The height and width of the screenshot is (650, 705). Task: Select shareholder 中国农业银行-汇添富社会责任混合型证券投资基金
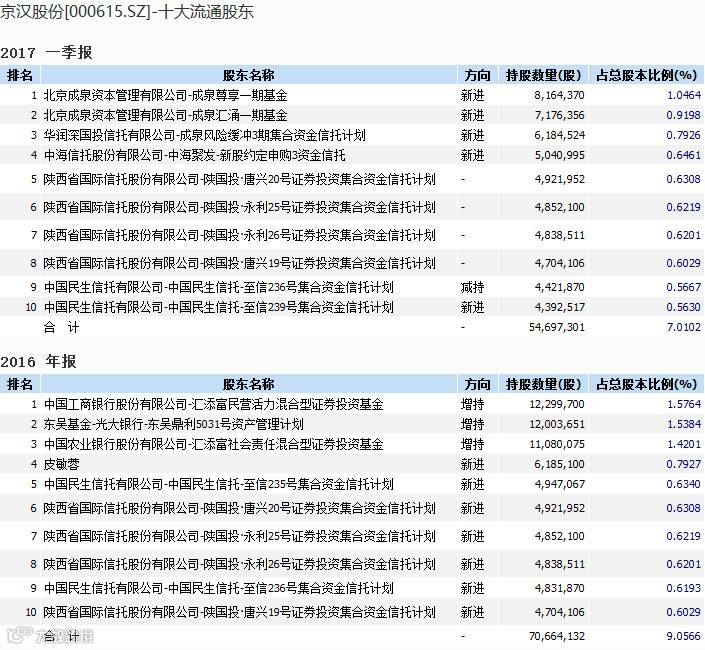pos(213,445)
